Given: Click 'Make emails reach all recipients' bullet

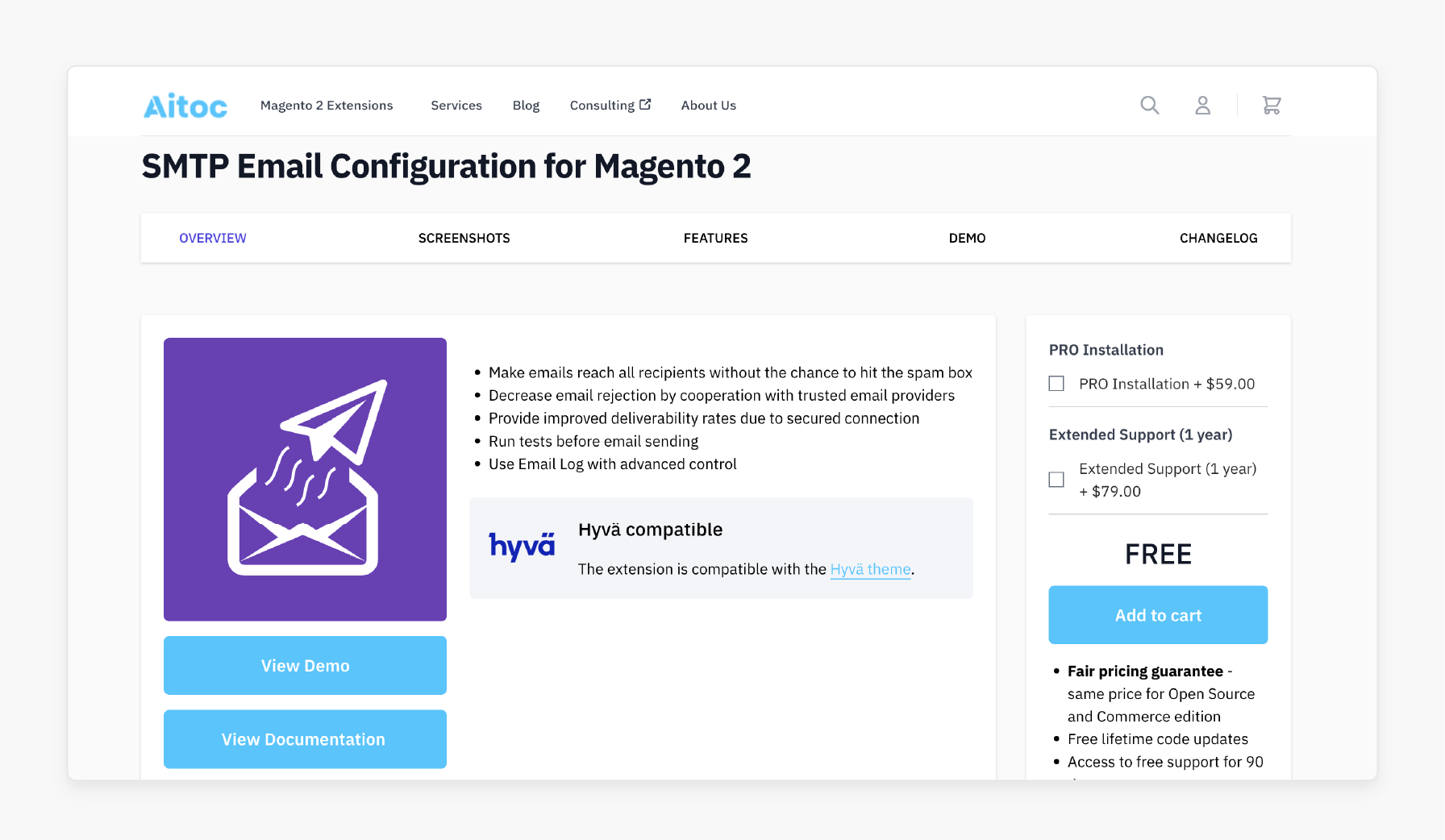Looking at the screenshot, I should 731,372.
